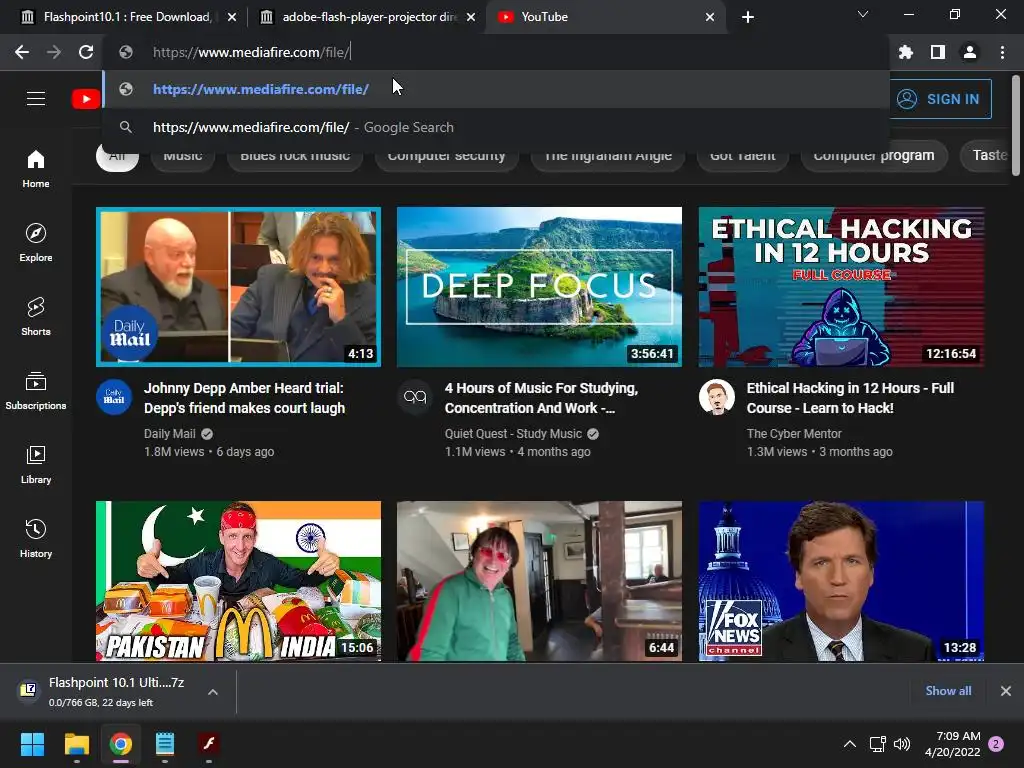
Task: Open File Explorer from the taskbar
Action: click(76, 744)
